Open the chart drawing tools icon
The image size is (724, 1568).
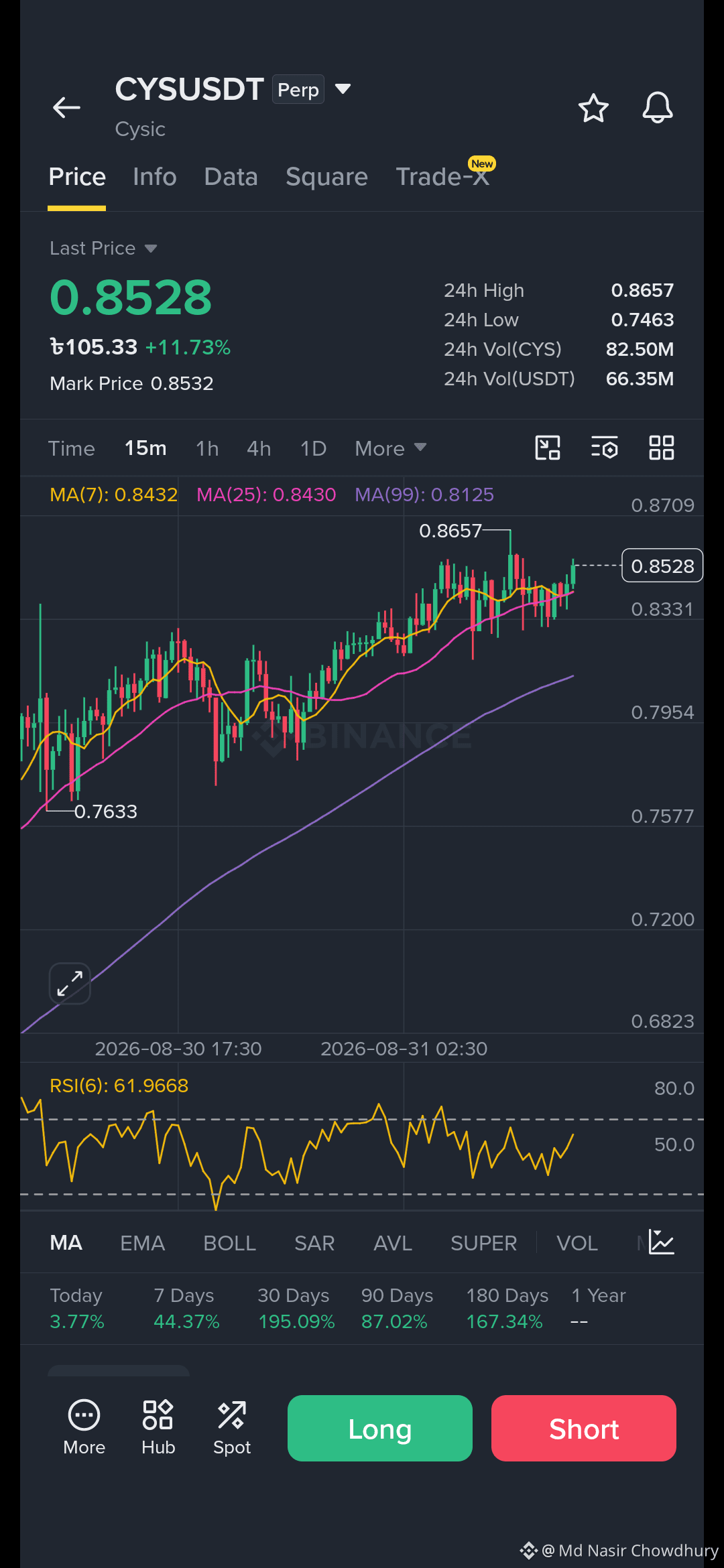pyautogui.click(x=548, y=448)
